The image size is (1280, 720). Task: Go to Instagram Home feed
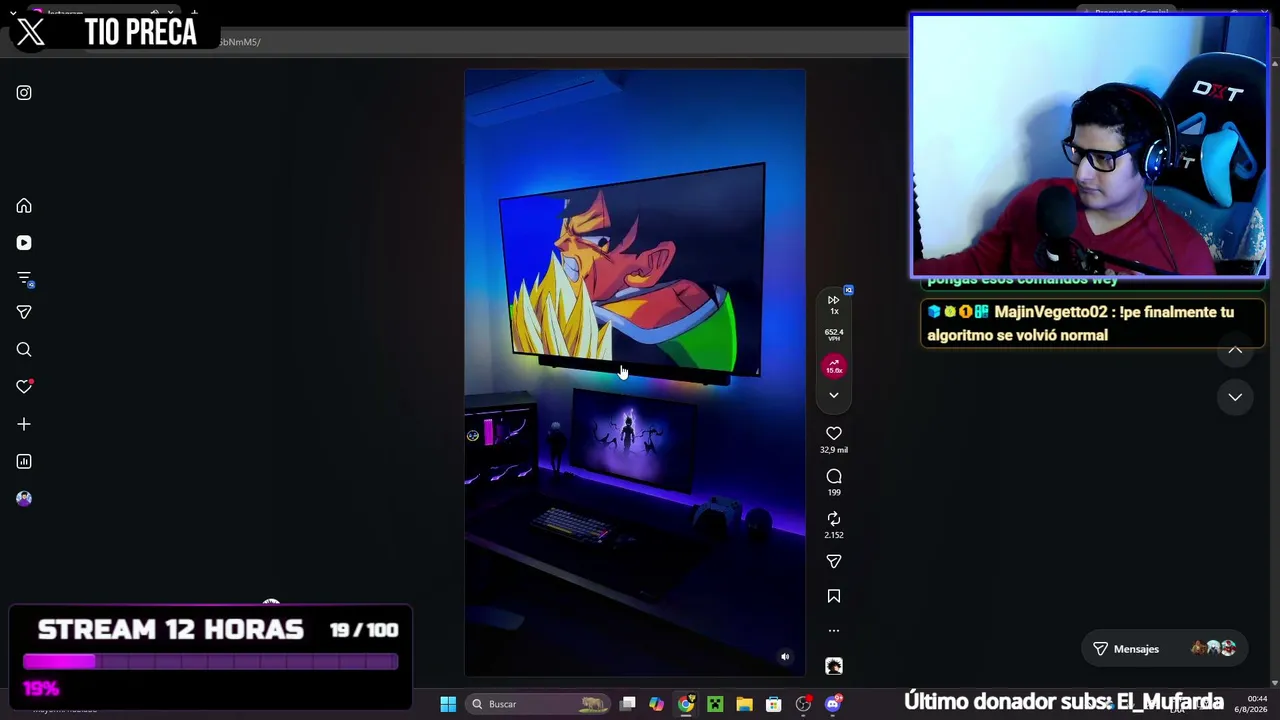(24, 206)
